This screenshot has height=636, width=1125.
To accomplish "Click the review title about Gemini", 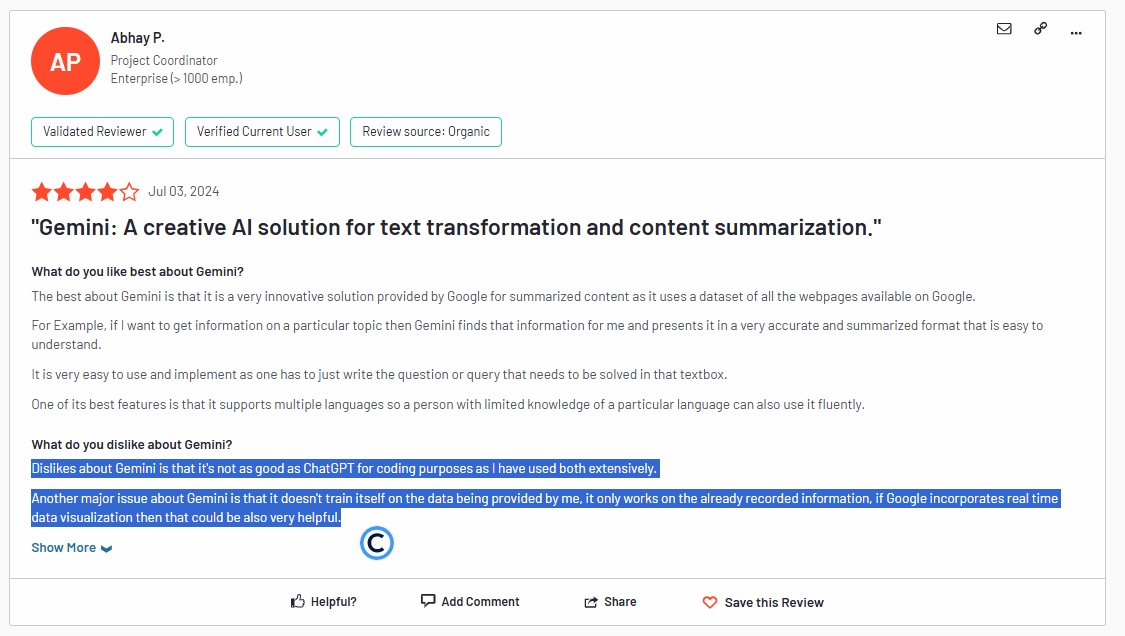I will click(456, 228).
